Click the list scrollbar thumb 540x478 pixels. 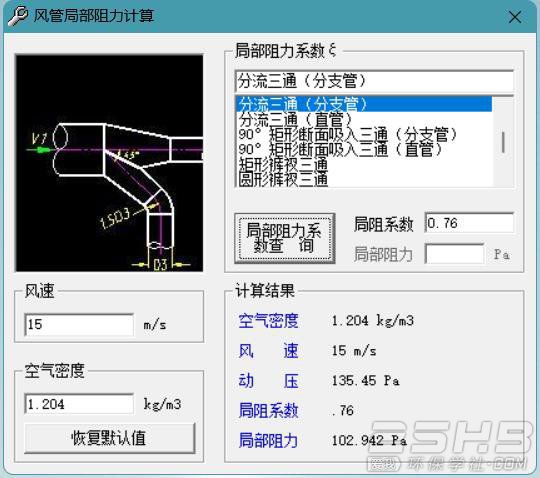[503, 142]
